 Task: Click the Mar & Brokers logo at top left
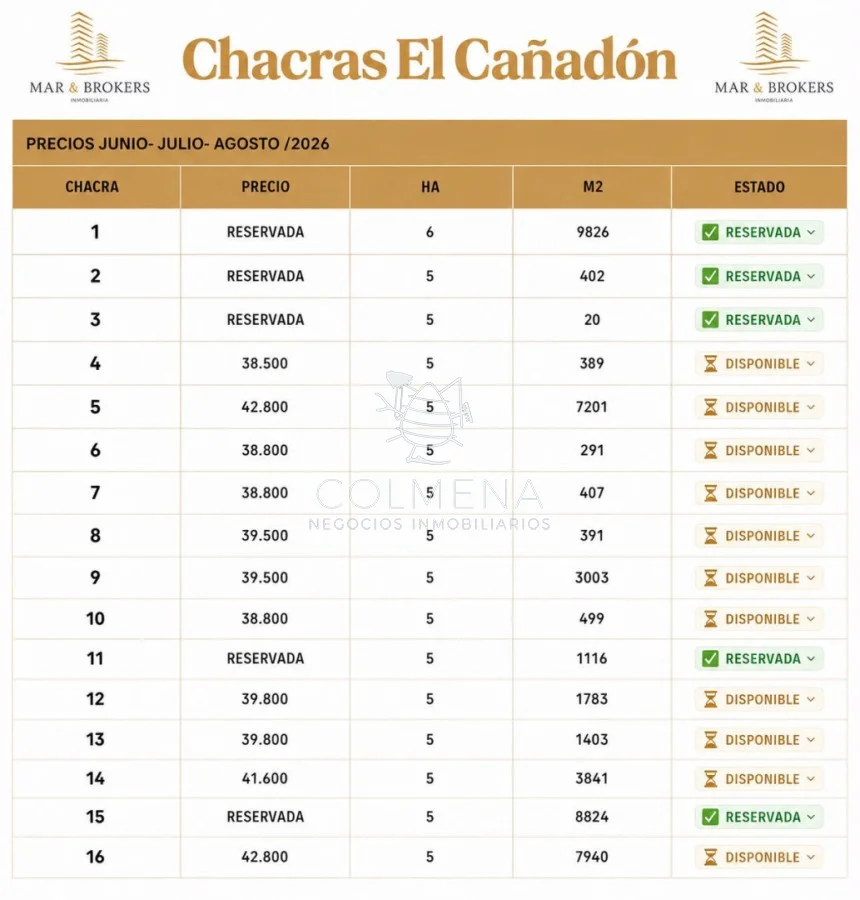(x=90, y=57)
